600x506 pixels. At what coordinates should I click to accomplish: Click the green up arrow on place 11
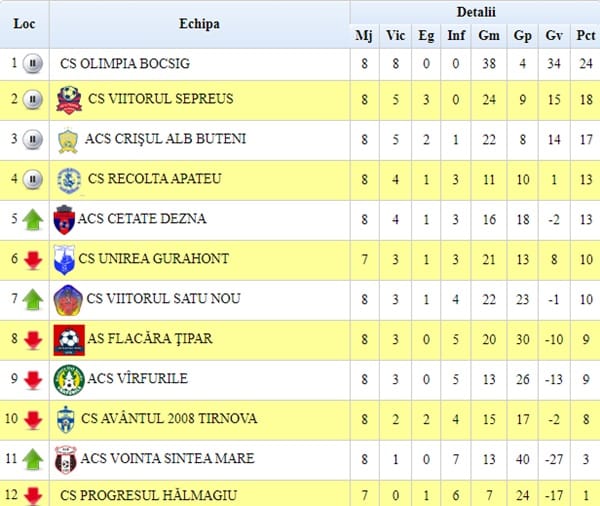coord(33,459)
